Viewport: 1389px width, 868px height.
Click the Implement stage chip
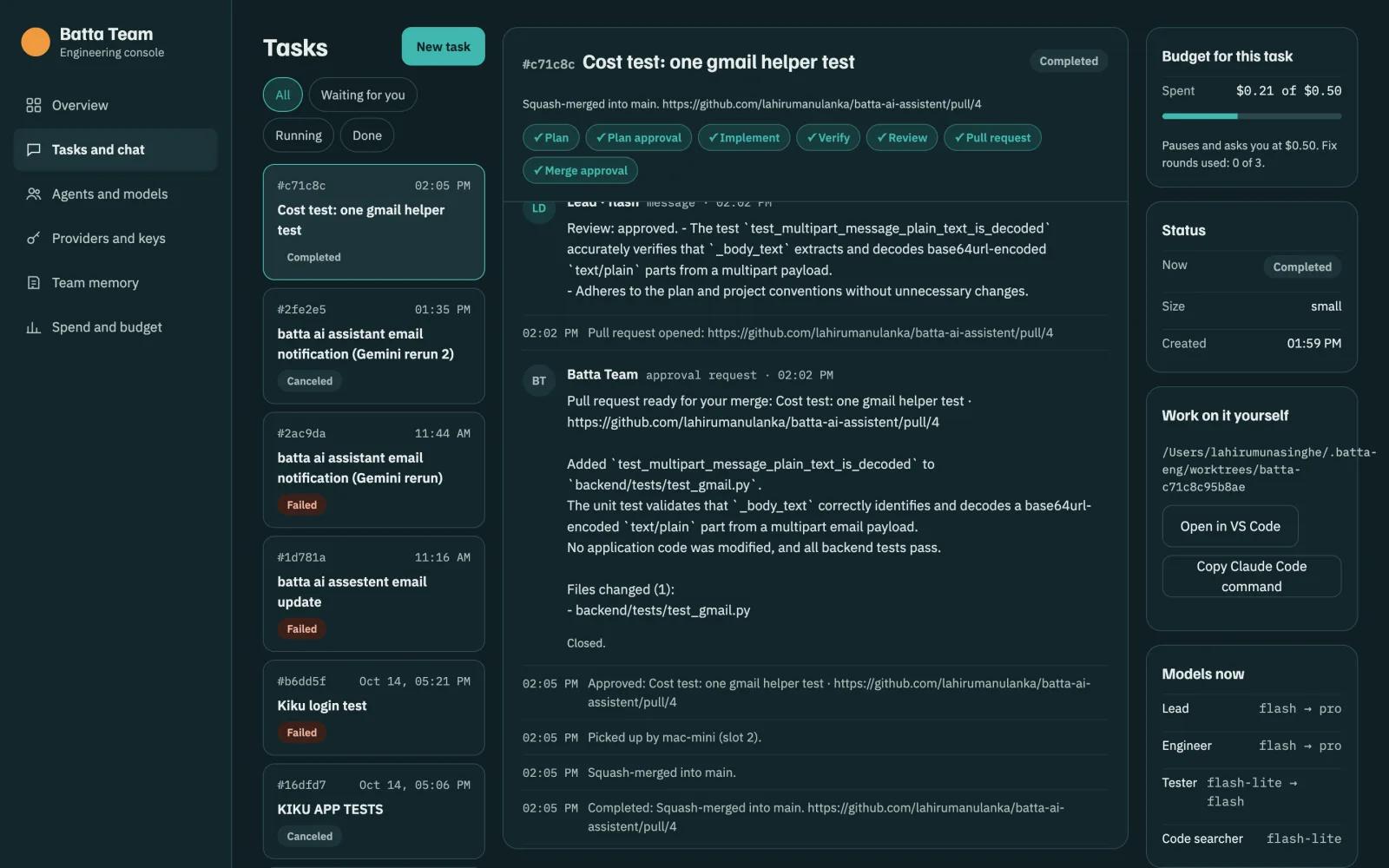(x=744, y=137)
